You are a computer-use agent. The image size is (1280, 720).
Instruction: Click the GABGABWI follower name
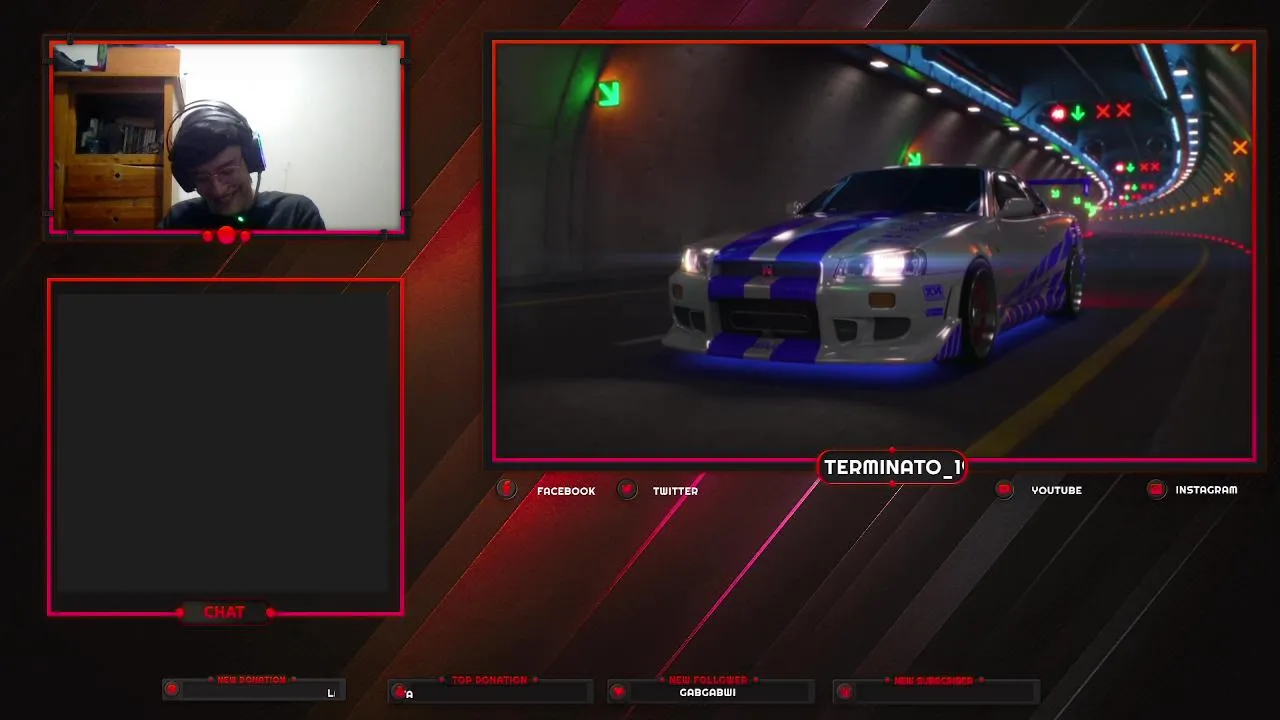(x=707, y=692)
